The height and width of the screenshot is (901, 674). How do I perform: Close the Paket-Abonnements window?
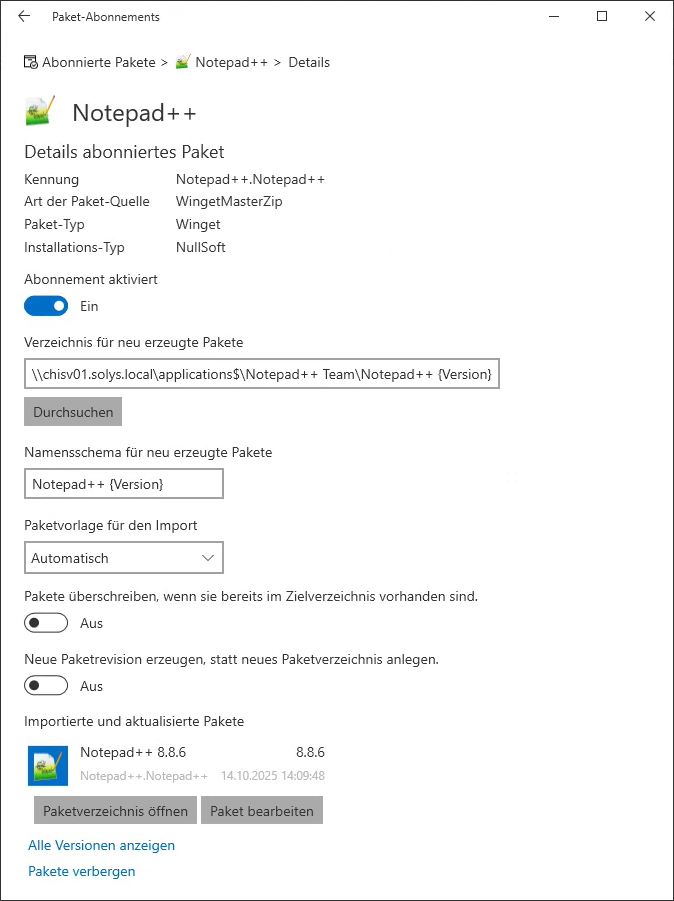pyautogui.click(x=649, y=17)
